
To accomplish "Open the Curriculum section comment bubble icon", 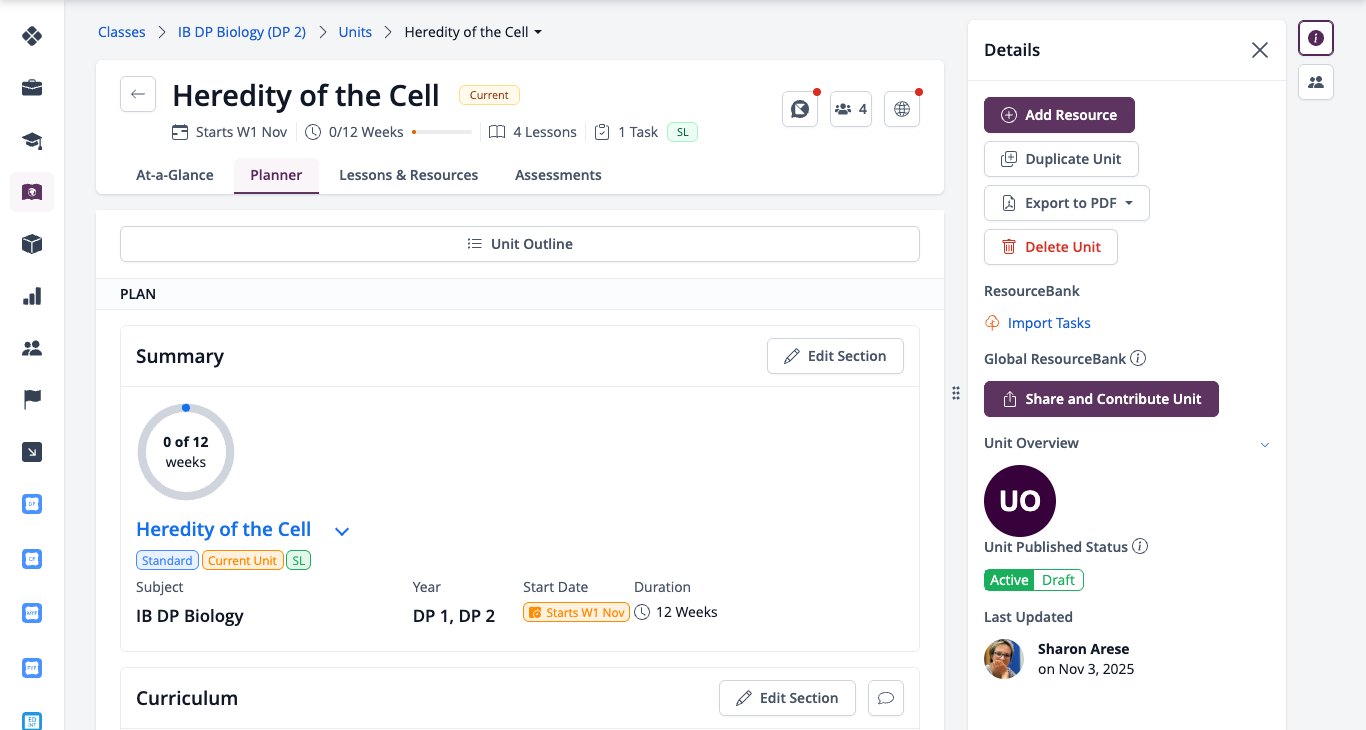I will (886, 698).
